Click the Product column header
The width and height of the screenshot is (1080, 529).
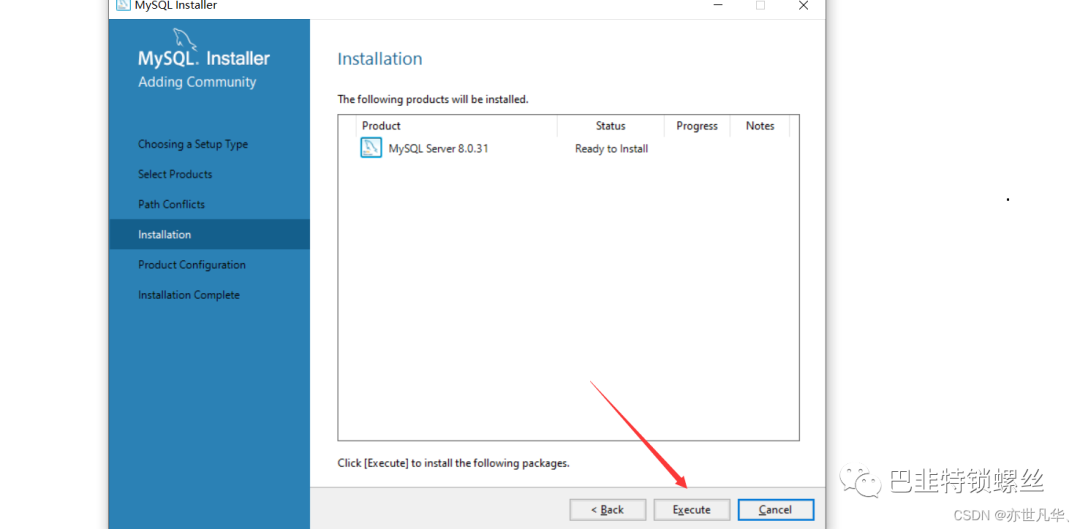(x=456, y=126)
